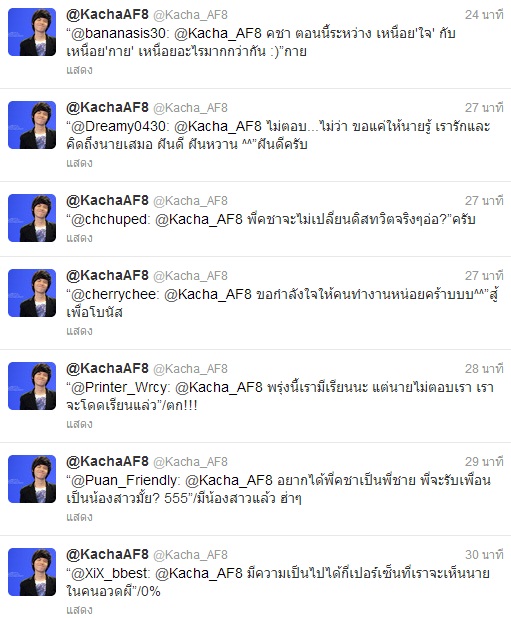Open the avatar next to the @XiX_bbest tweet

point(32,572)
